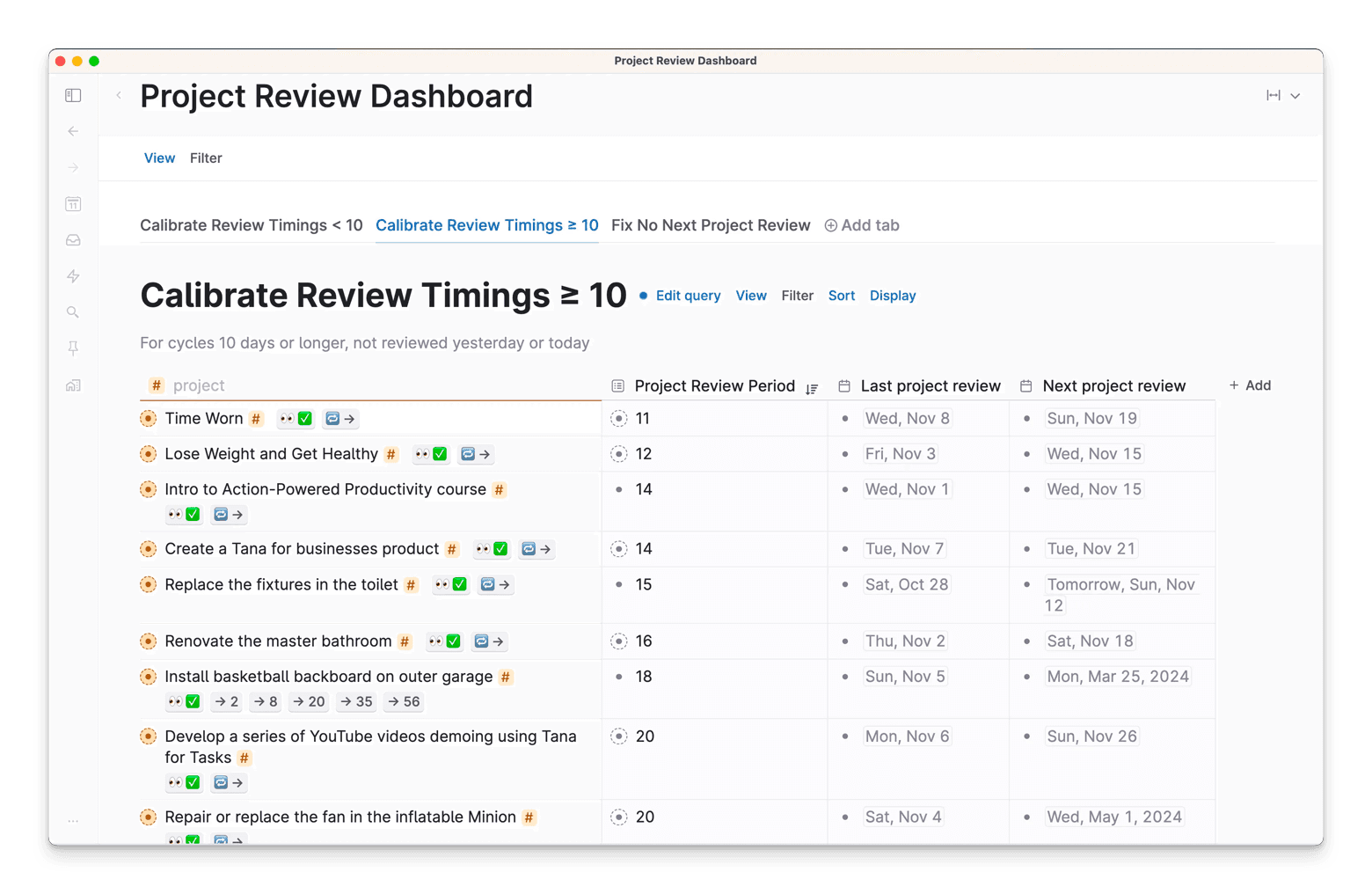Click repeat-arrow button for Replace the fixtures
Screen dimensions: 1372x894
point(495,584)
